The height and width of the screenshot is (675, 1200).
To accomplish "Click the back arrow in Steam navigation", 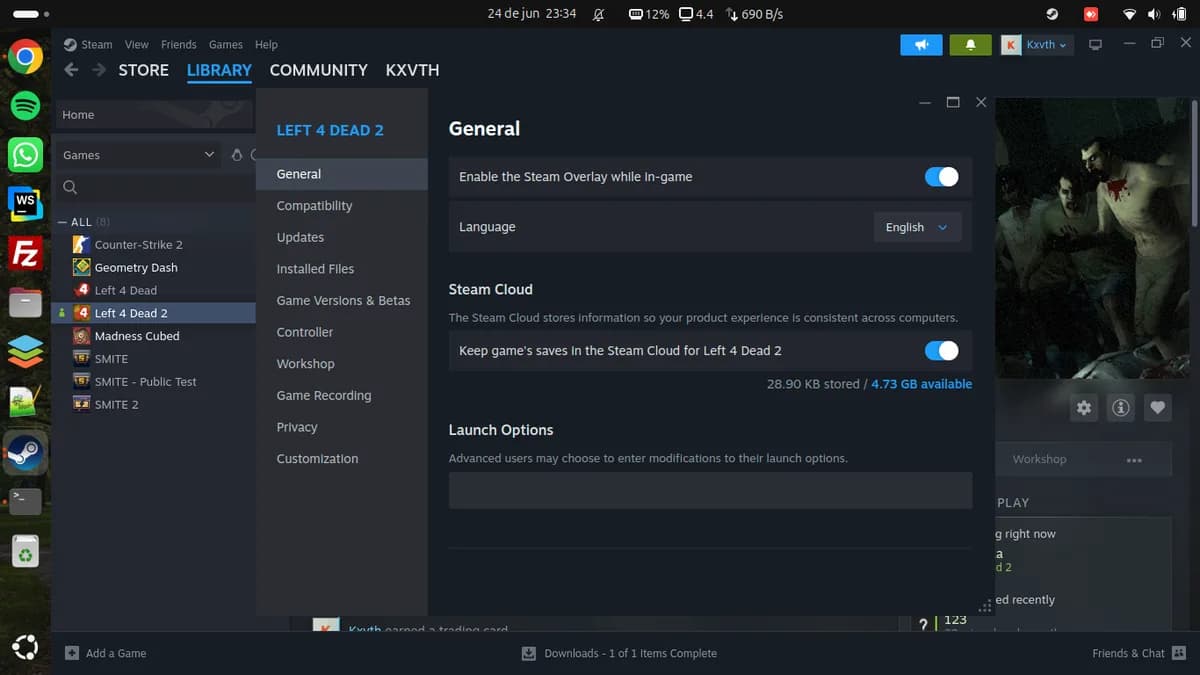I will point(71,70).
